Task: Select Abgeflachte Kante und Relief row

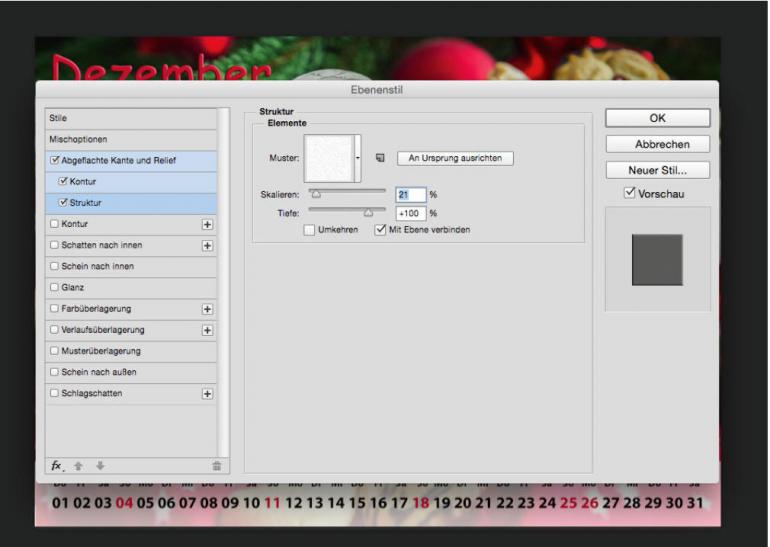Action: (x=131, y=161)
